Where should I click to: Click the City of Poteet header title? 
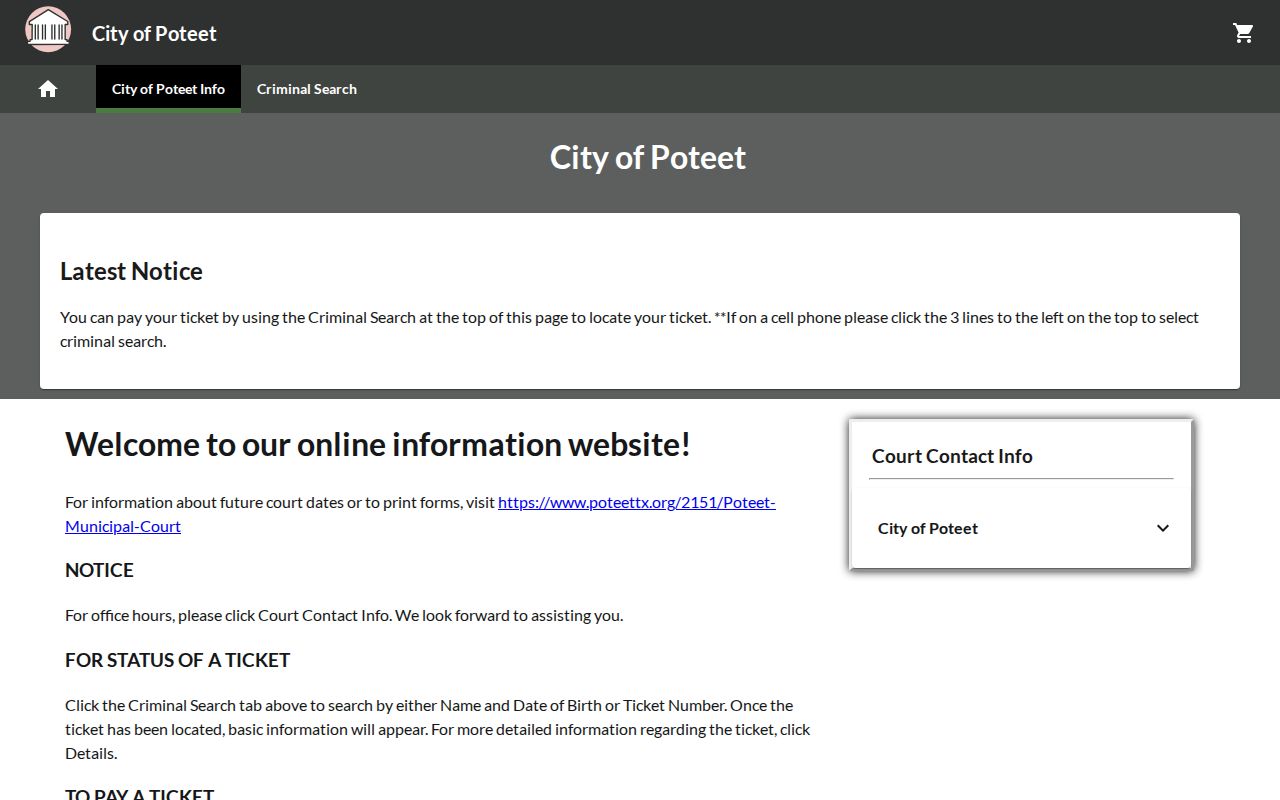point(154,33)
